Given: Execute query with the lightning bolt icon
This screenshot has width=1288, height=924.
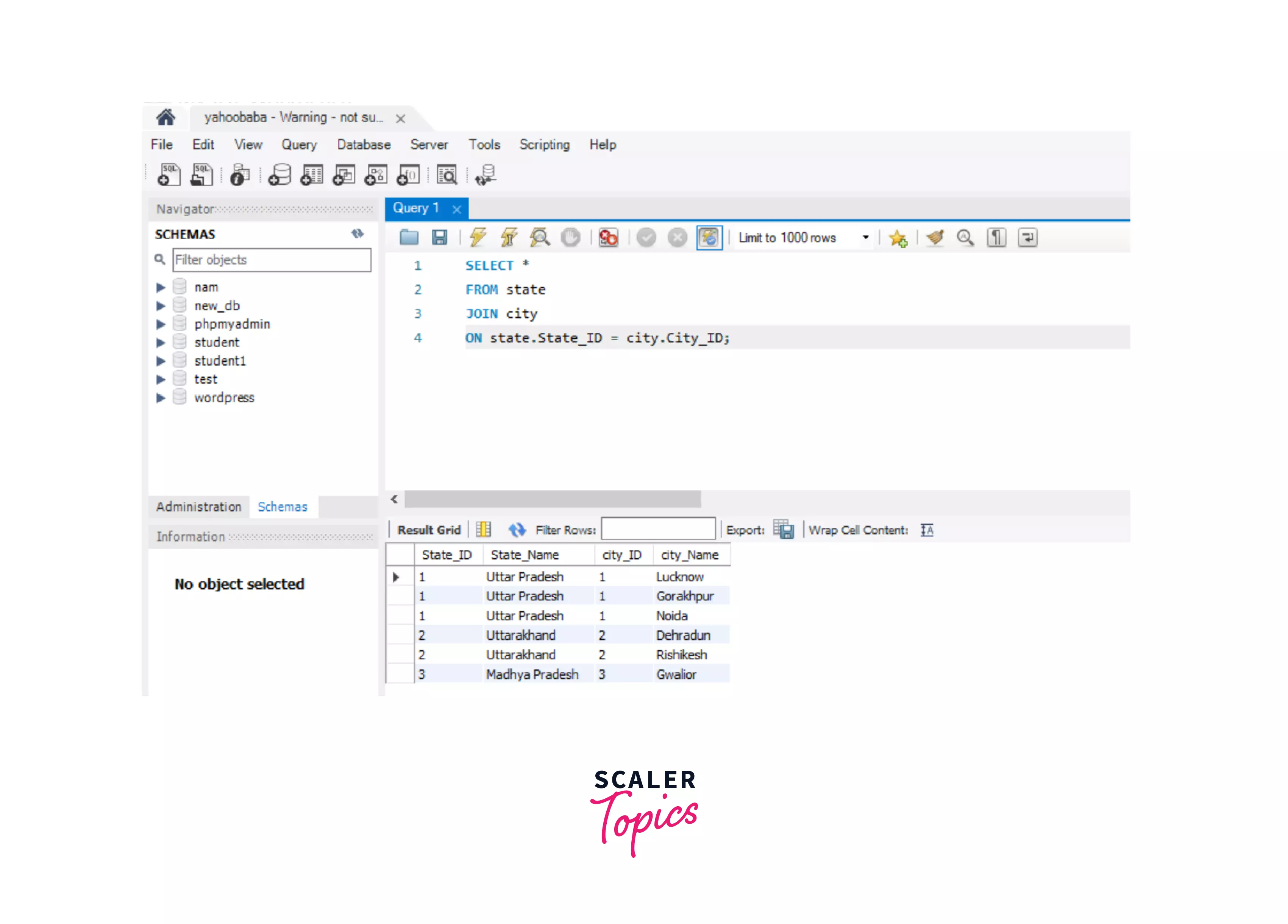Looking at the screenshot, I should tap(478, 237).
